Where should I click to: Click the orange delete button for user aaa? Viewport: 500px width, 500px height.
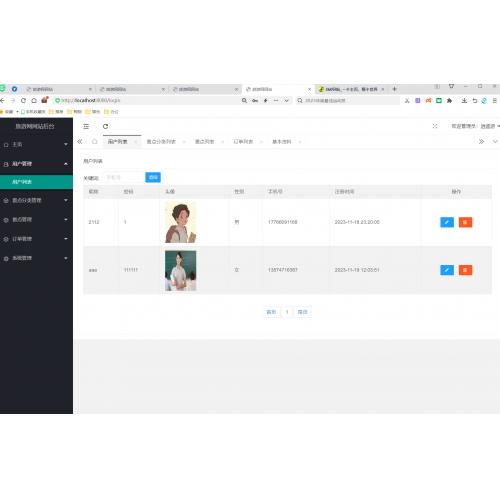click(465, 270)
